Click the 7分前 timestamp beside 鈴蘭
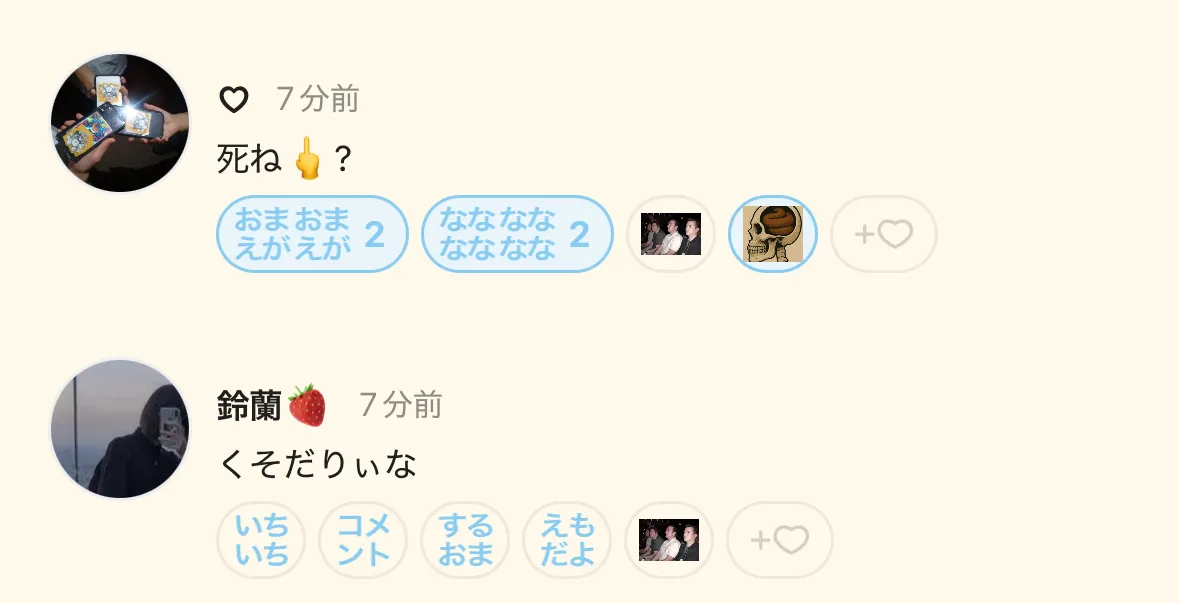The width and height of the screenshot is (1179, 603). (400, 405)
